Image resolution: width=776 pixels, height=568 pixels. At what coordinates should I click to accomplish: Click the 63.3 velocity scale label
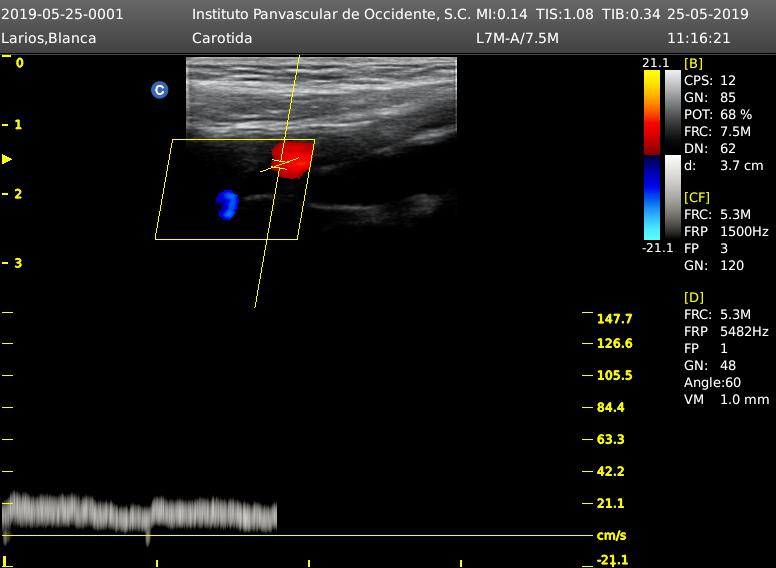coord(611,439)
